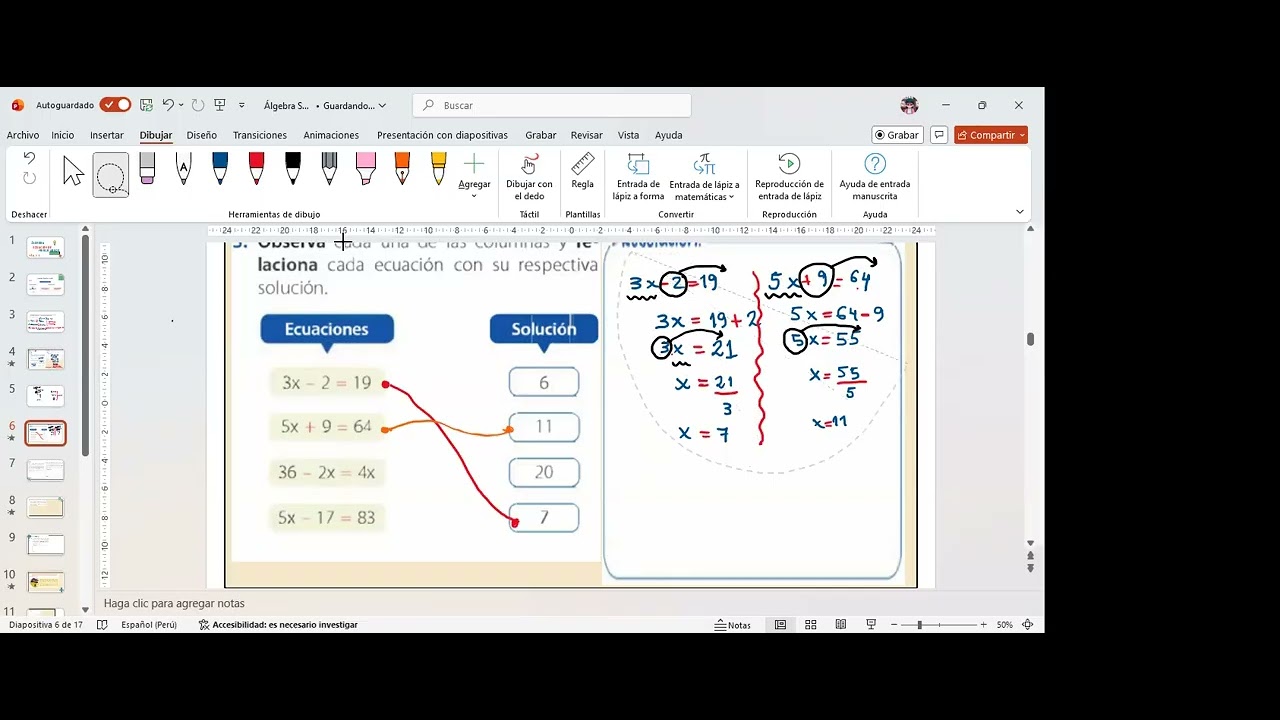Toggle the Regla ruler stencil
This screenshot has width=1280, height=720.
point(582,171)
